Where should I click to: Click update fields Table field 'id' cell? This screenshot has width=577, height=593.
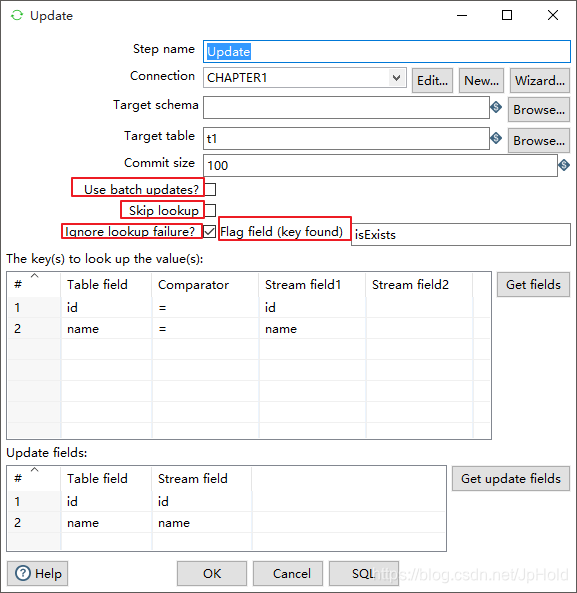106,501
